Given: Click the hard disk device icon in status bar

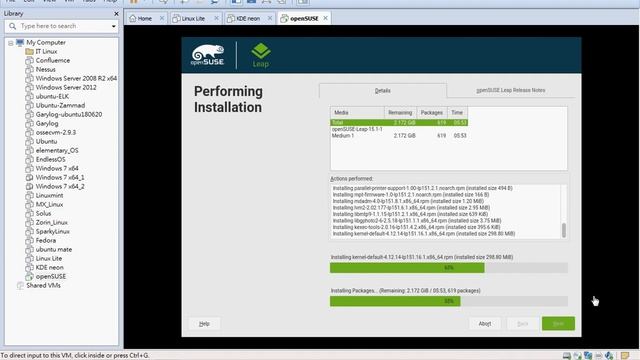Looking at the screenshot, I should 567,356.
